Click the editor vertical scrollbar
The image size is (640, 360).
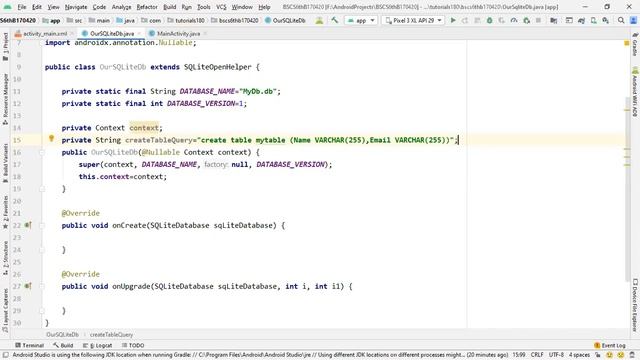[627, 188]
